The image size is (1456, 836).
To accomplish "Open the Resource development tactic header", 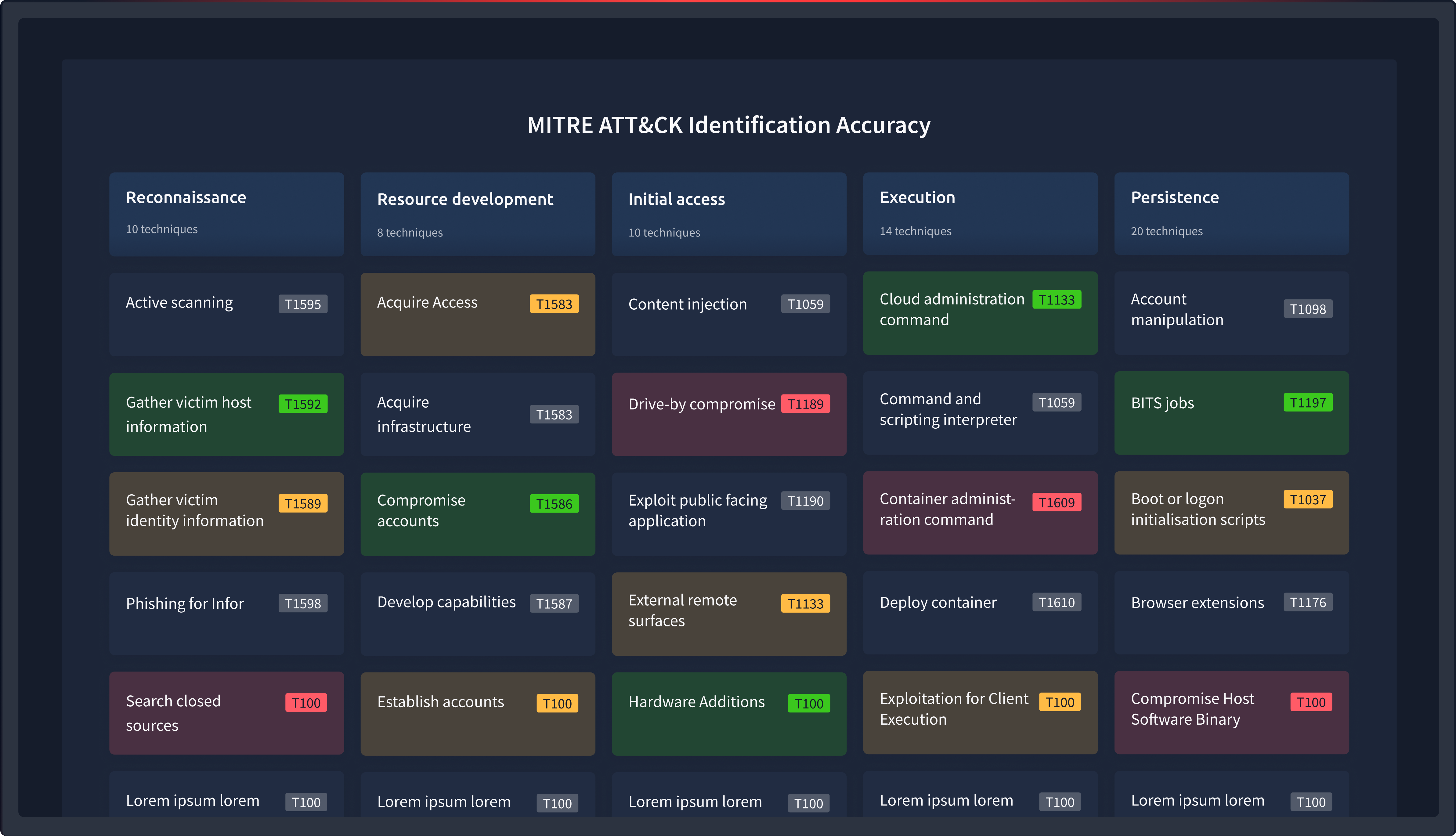I will click(x=478, y=214).
